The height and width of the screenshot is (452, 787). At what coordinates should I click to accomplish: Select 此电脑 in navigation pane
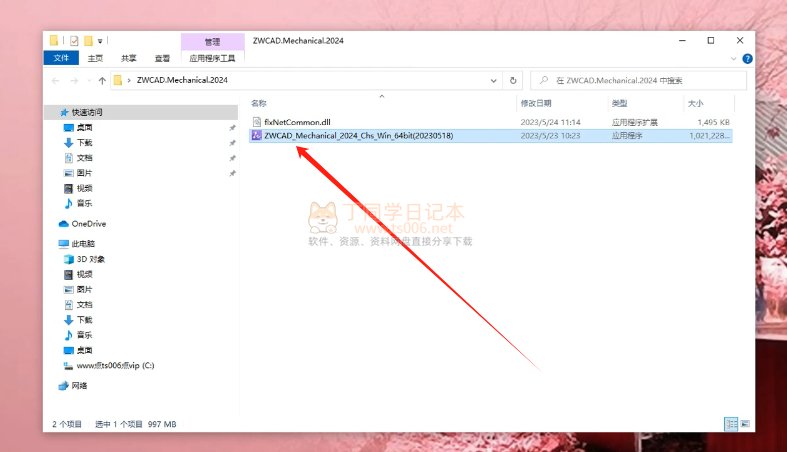pos(83,244)
